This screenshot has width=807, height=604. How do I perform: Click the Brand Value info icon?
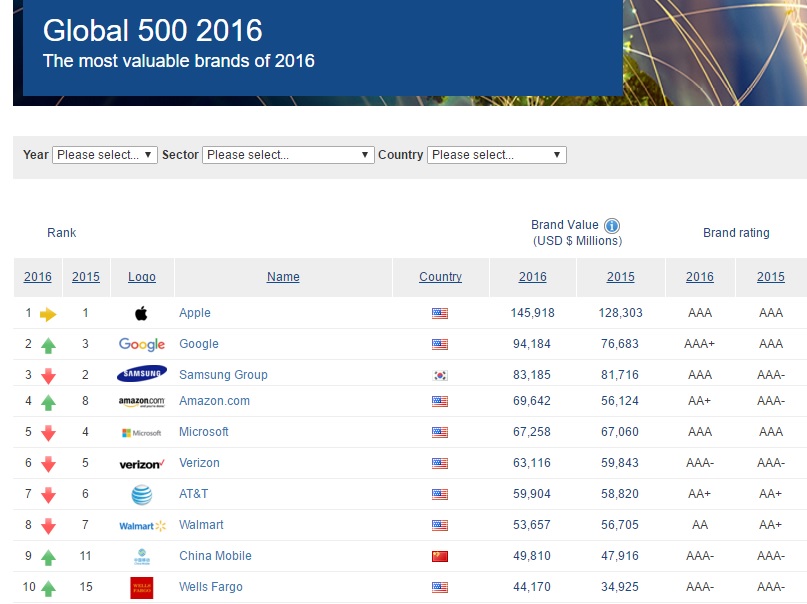pos(611,226)
